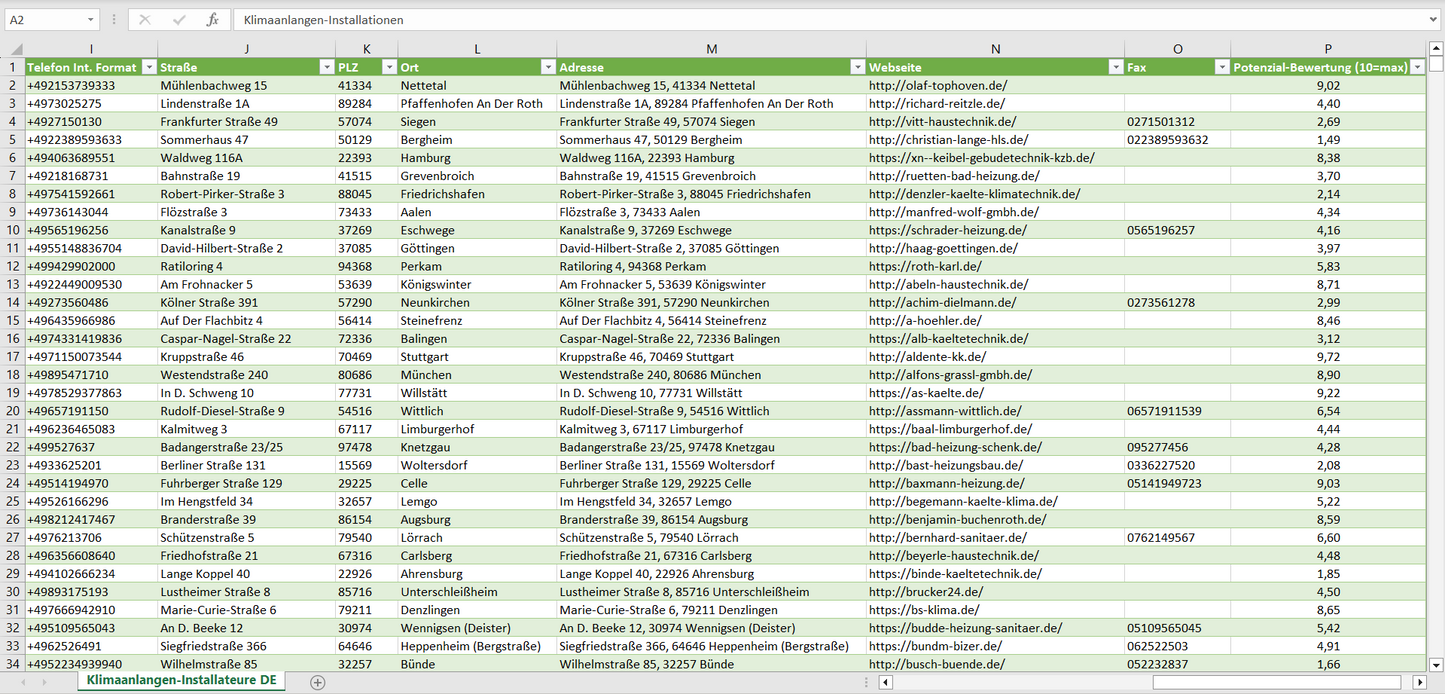Add a new sheet with the plus icon
The width and height of the screenshot is (1445, 694).
tap(318, 682)
